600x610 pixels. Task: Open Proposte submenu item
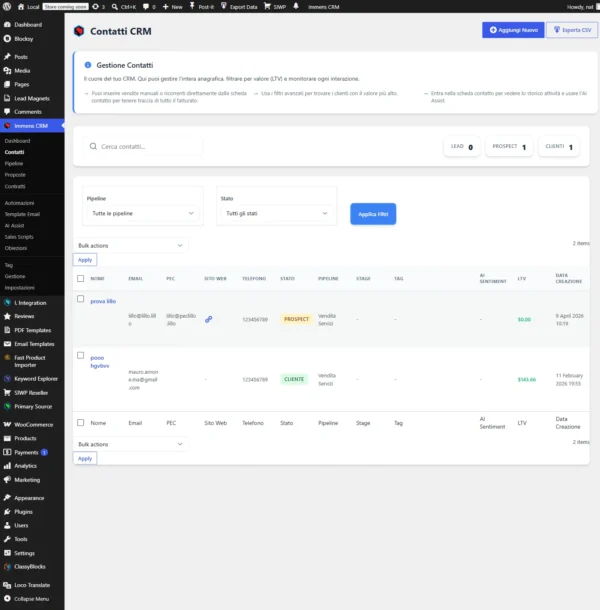pos(15,175)
